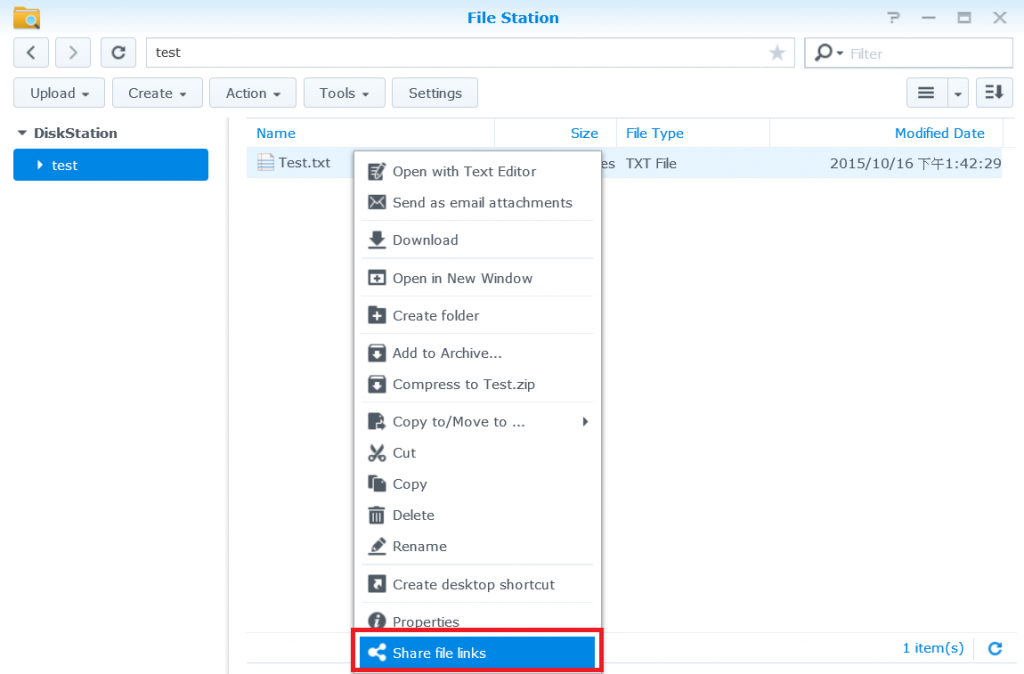Screen dimensions: 1024x674
Task: Bookmark folder with the star icon
Action: 777,53
